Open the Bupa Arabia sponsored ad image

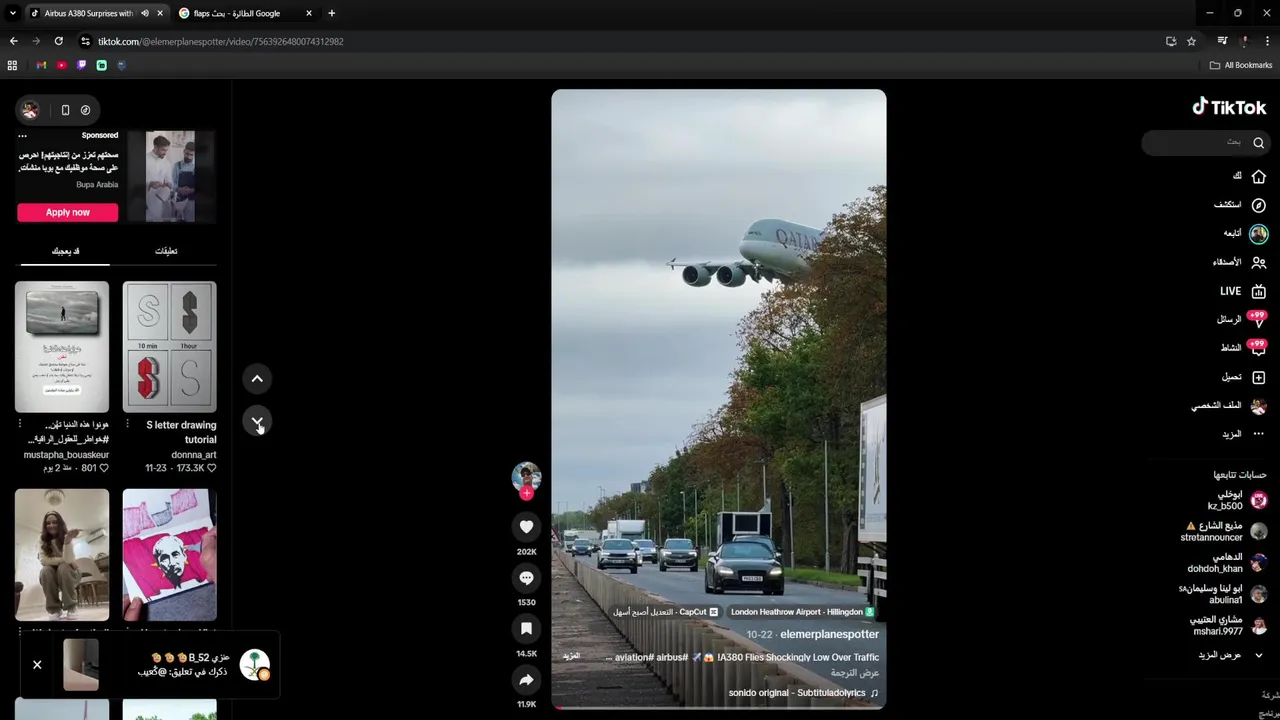coord(169,176)
